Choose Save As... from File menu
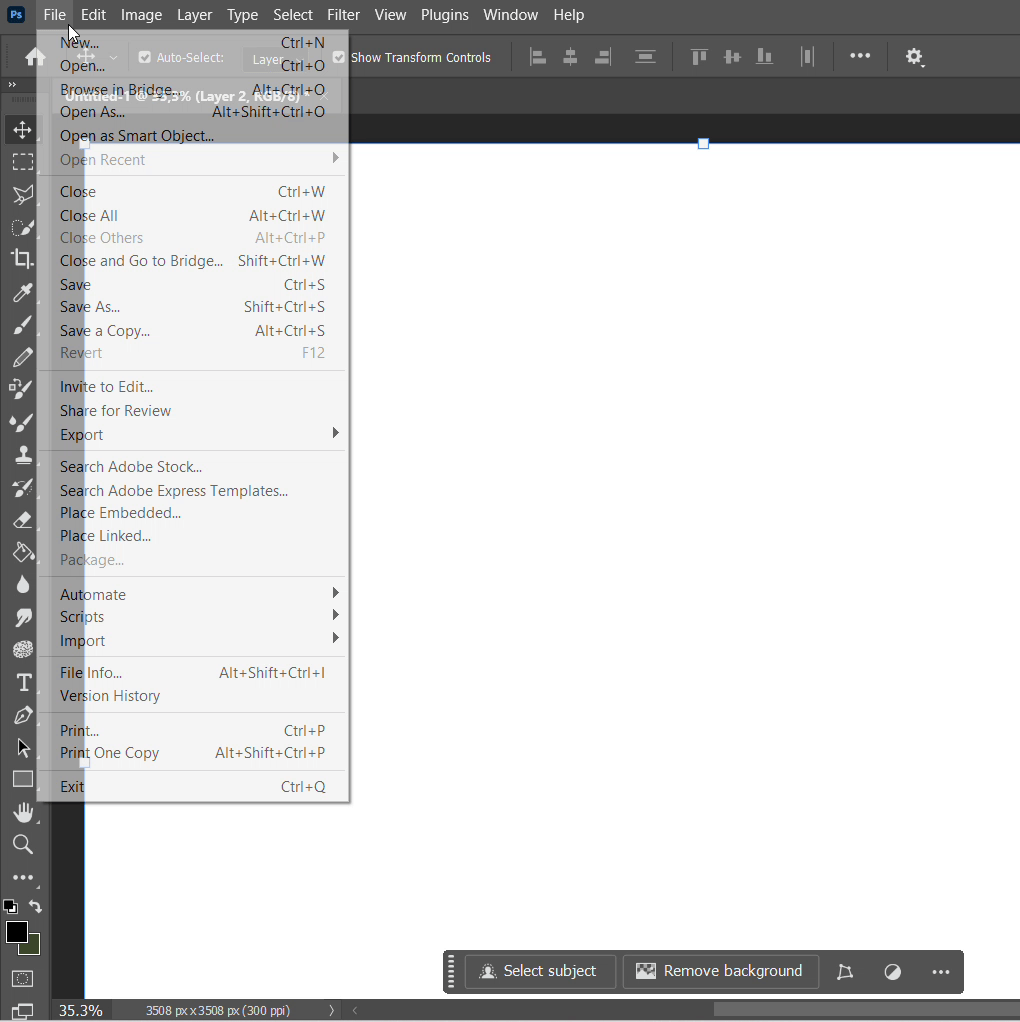The width and height of the screenshot is (1020, 1022). pyautogui.click(x=90, y=307)
